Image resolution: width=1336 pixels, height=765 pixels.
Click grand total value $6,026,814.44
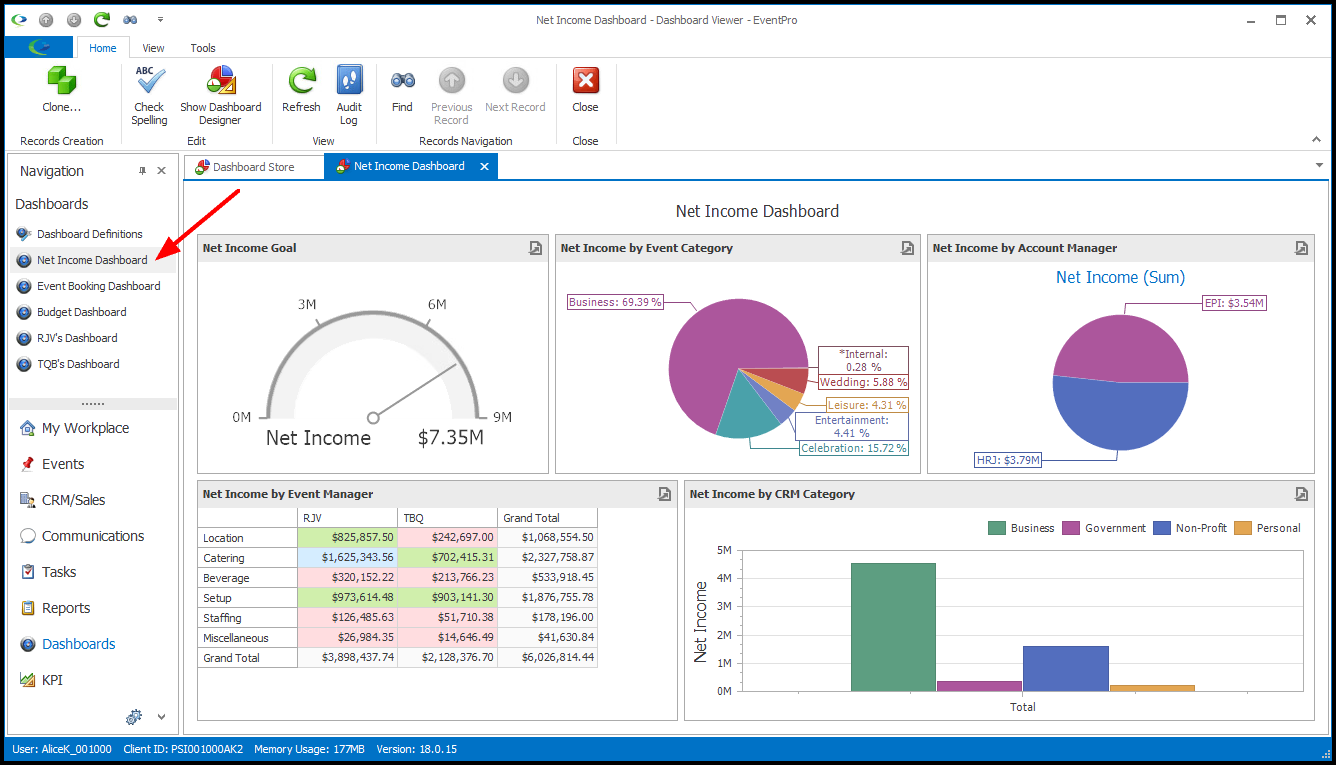tap(547, 658)
